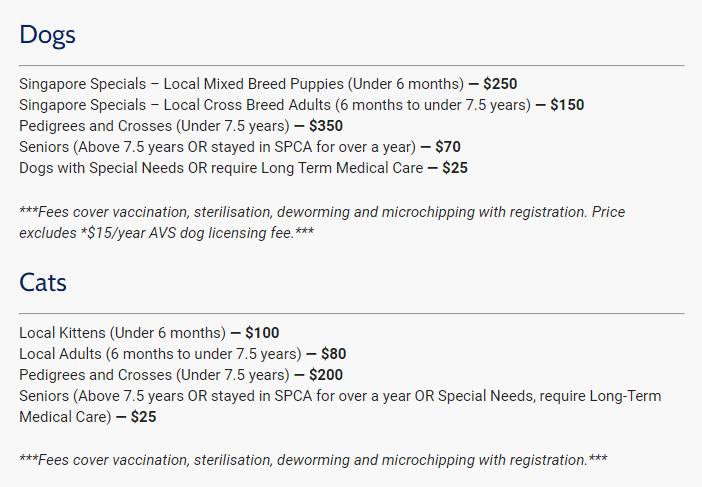702x487 pixels.
Task: Click the Dogs with Special Needs line
Action: click(x=221, y=168)
